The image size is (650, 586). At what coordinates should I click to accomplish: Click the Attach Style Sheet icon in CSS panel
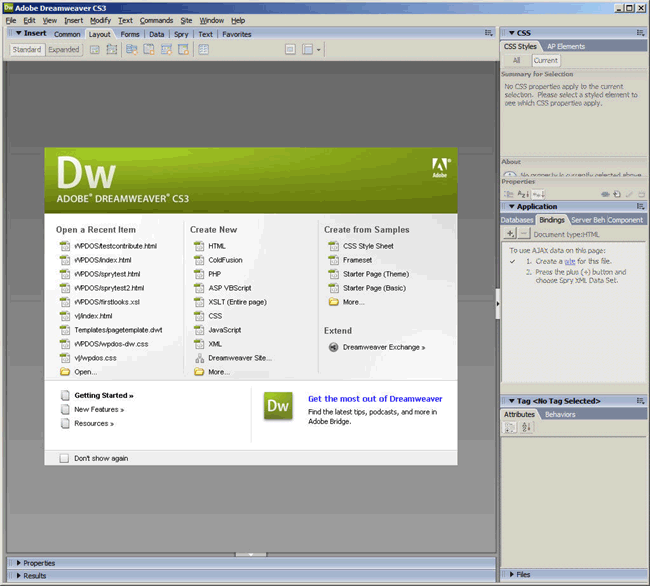(605, 193)
